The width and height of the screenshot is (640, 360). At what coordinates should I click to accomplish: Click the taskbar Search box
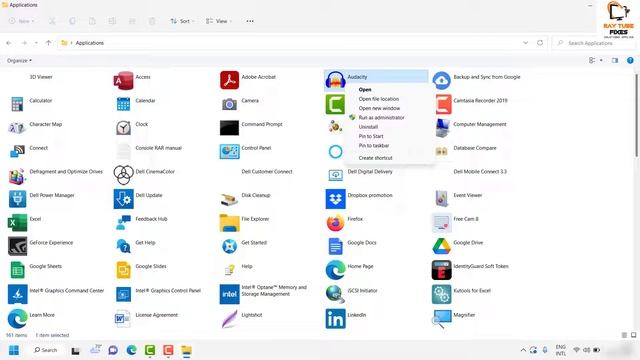[46, 350]
